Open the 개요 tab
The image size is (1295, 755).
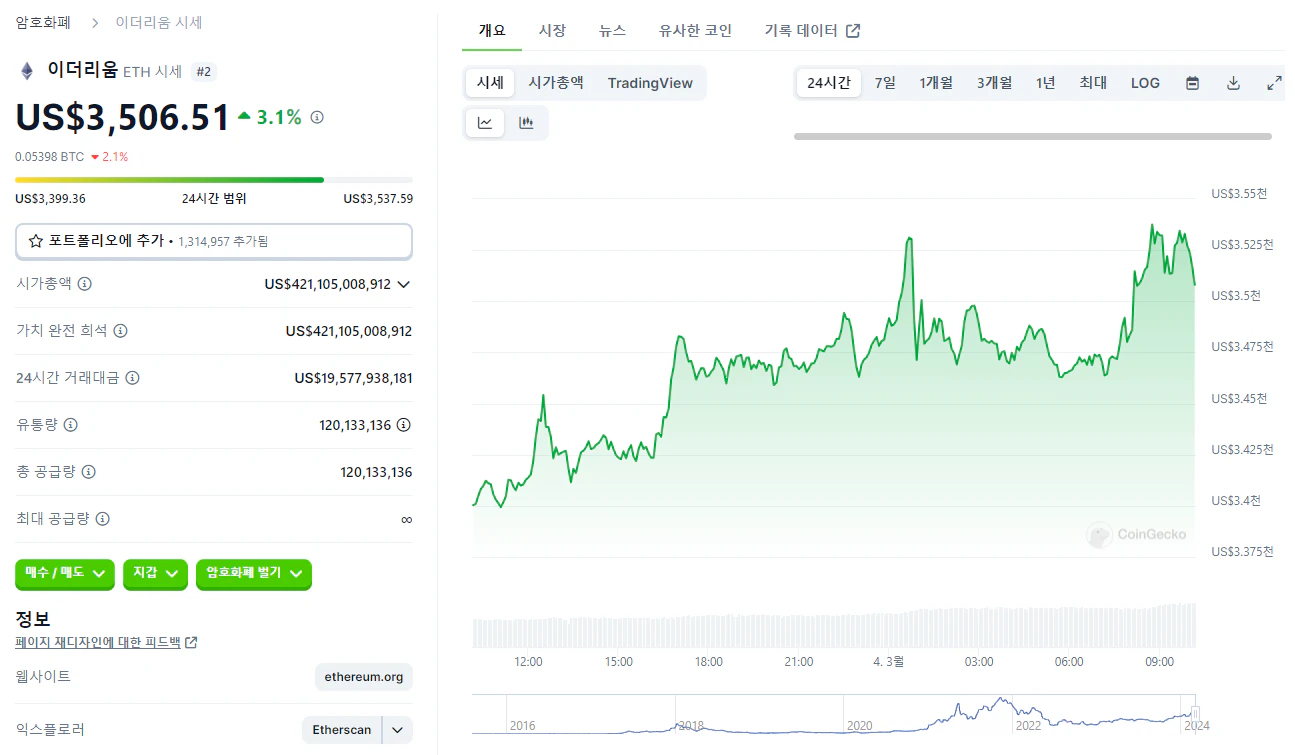(492, 31)
